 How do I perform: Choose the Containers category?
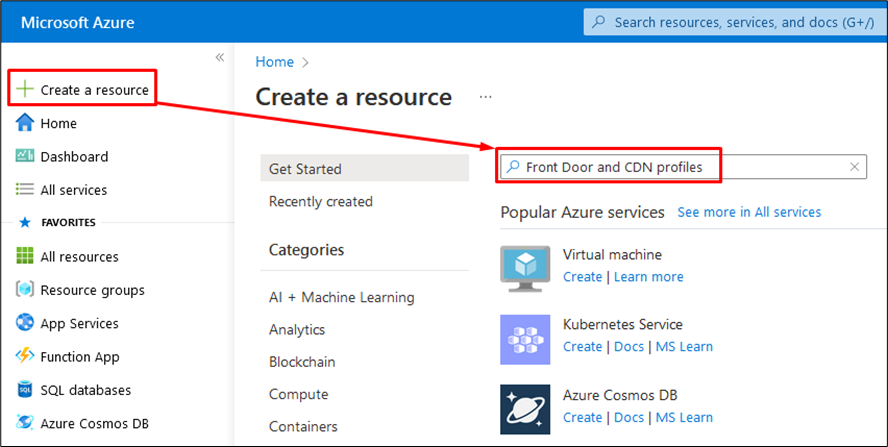coord(303,426)
